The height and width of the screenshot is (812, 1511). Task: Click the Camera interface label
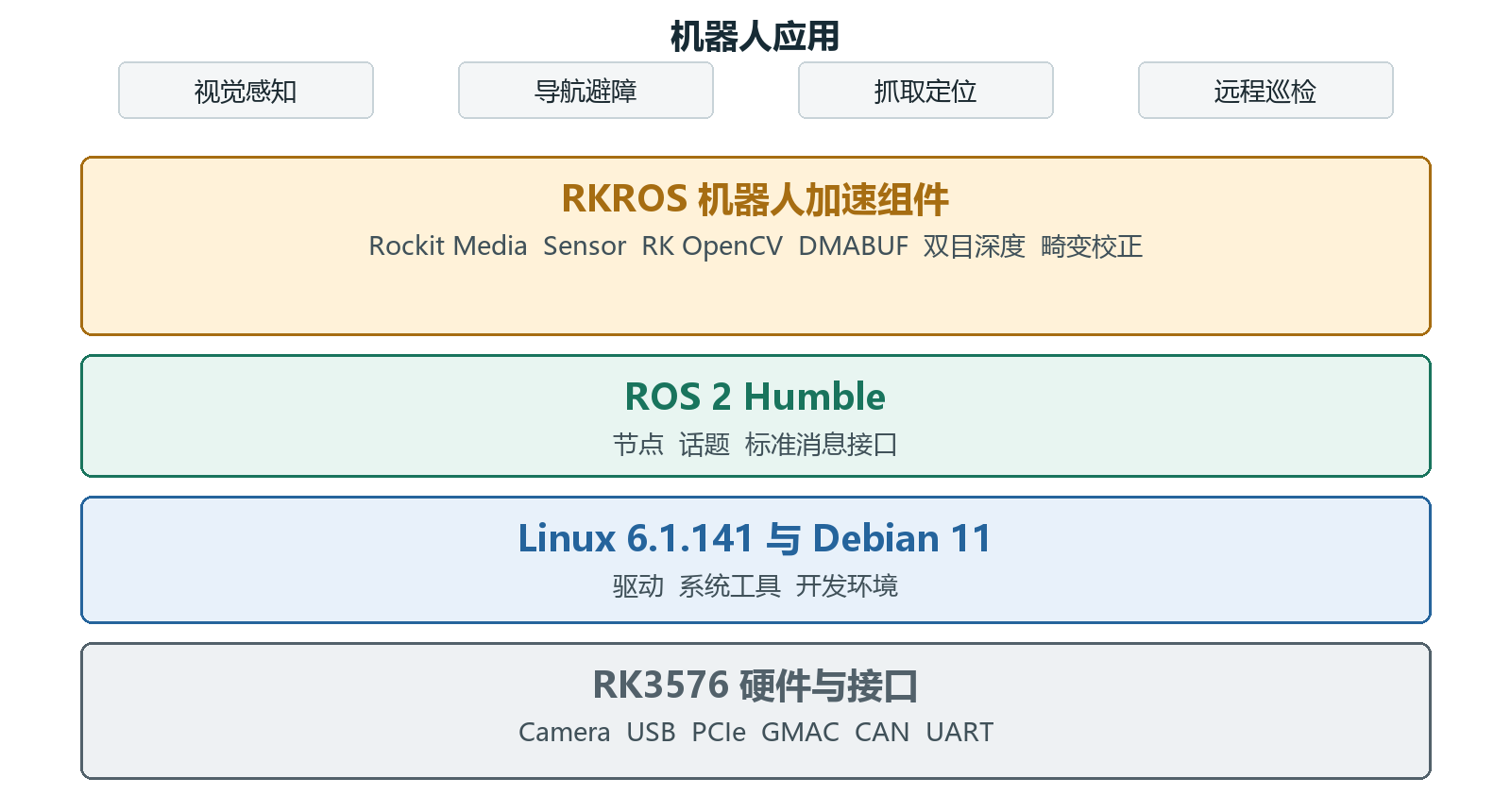pos(565,732)
